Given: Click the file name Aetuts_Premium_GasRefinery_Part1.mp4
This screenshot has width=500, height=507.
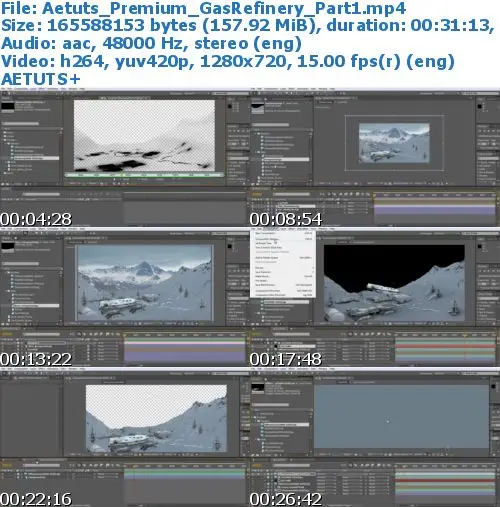Looking at the screenshot, I should pyautogui.click(x=224, y=8).
